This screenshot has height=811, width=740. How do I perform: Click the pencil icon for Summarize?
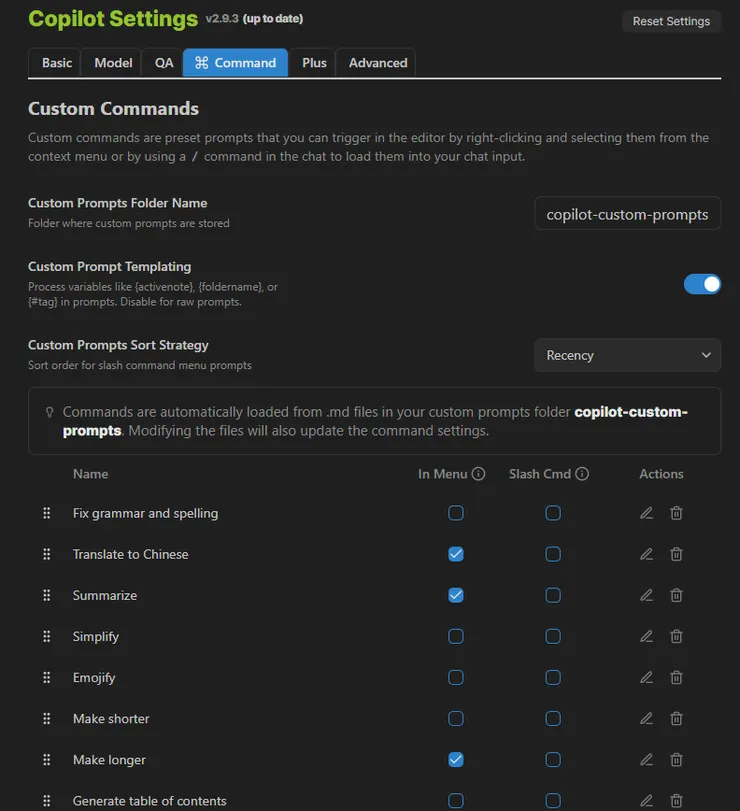tap(646, 595)
